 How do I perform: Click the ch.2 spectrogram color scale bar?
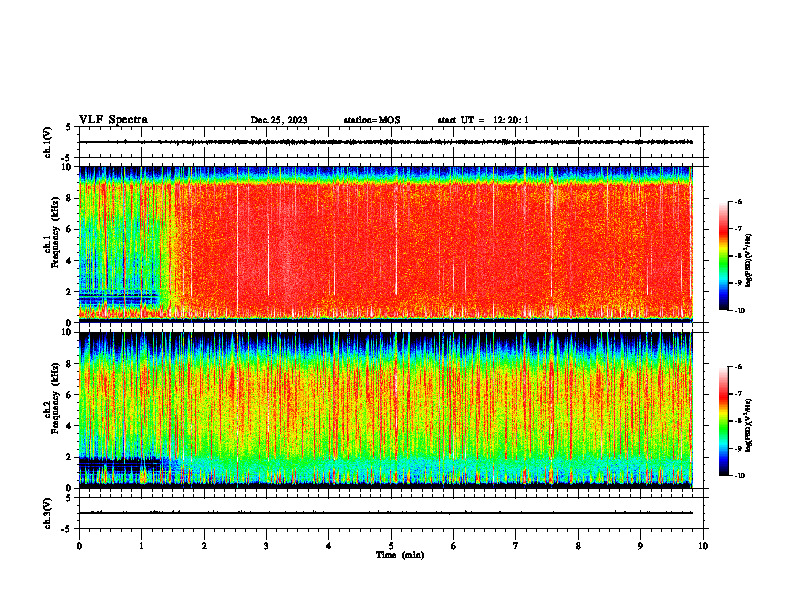(x=723, y=421)
